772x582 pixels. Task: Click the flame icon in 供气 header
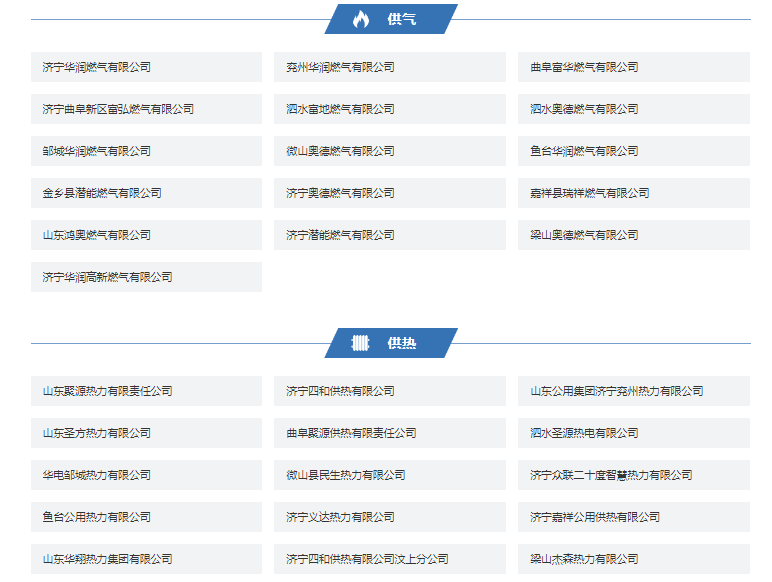361,19
